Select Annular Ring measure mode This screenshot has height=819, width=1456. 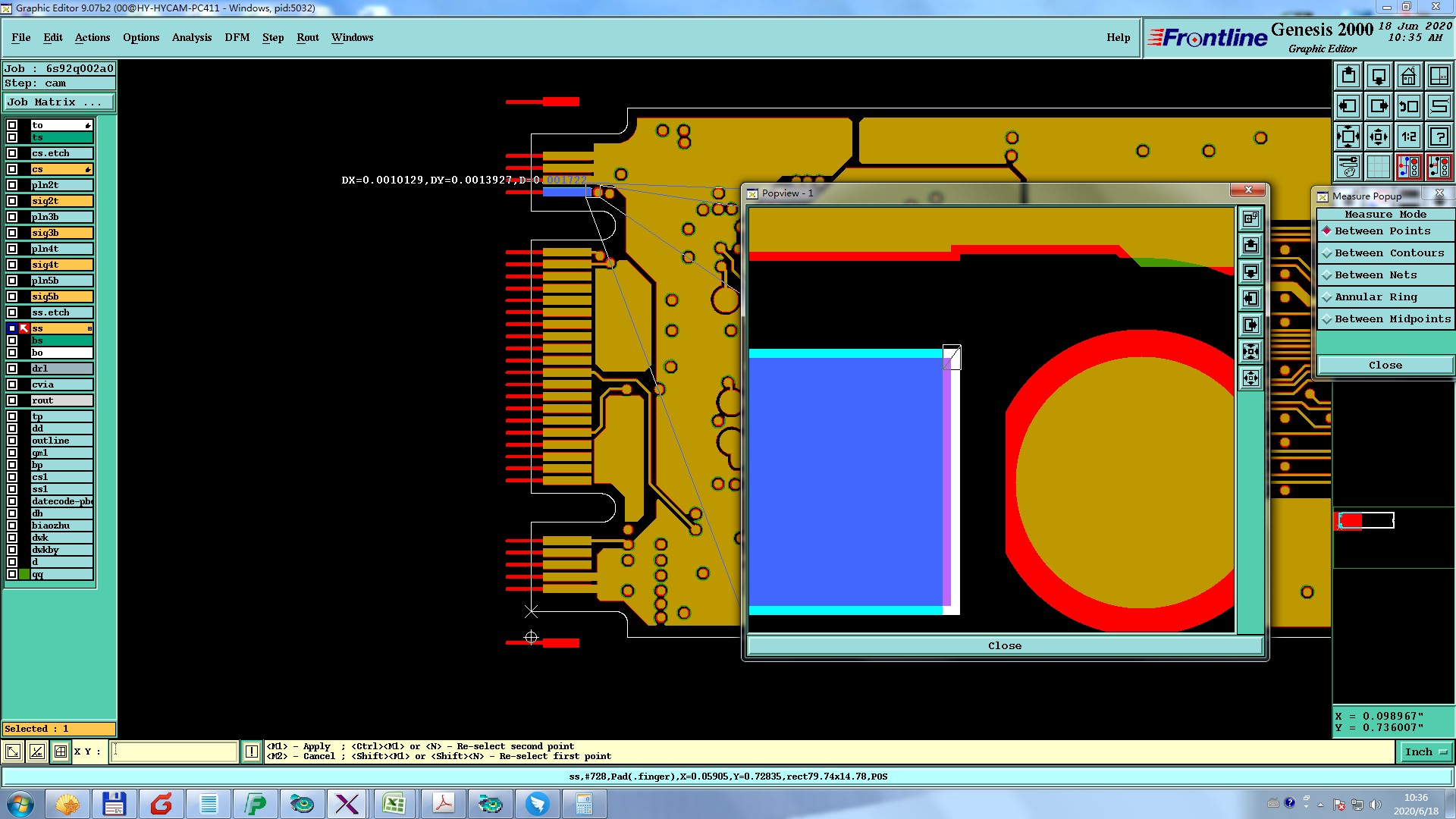point(1375,297)
